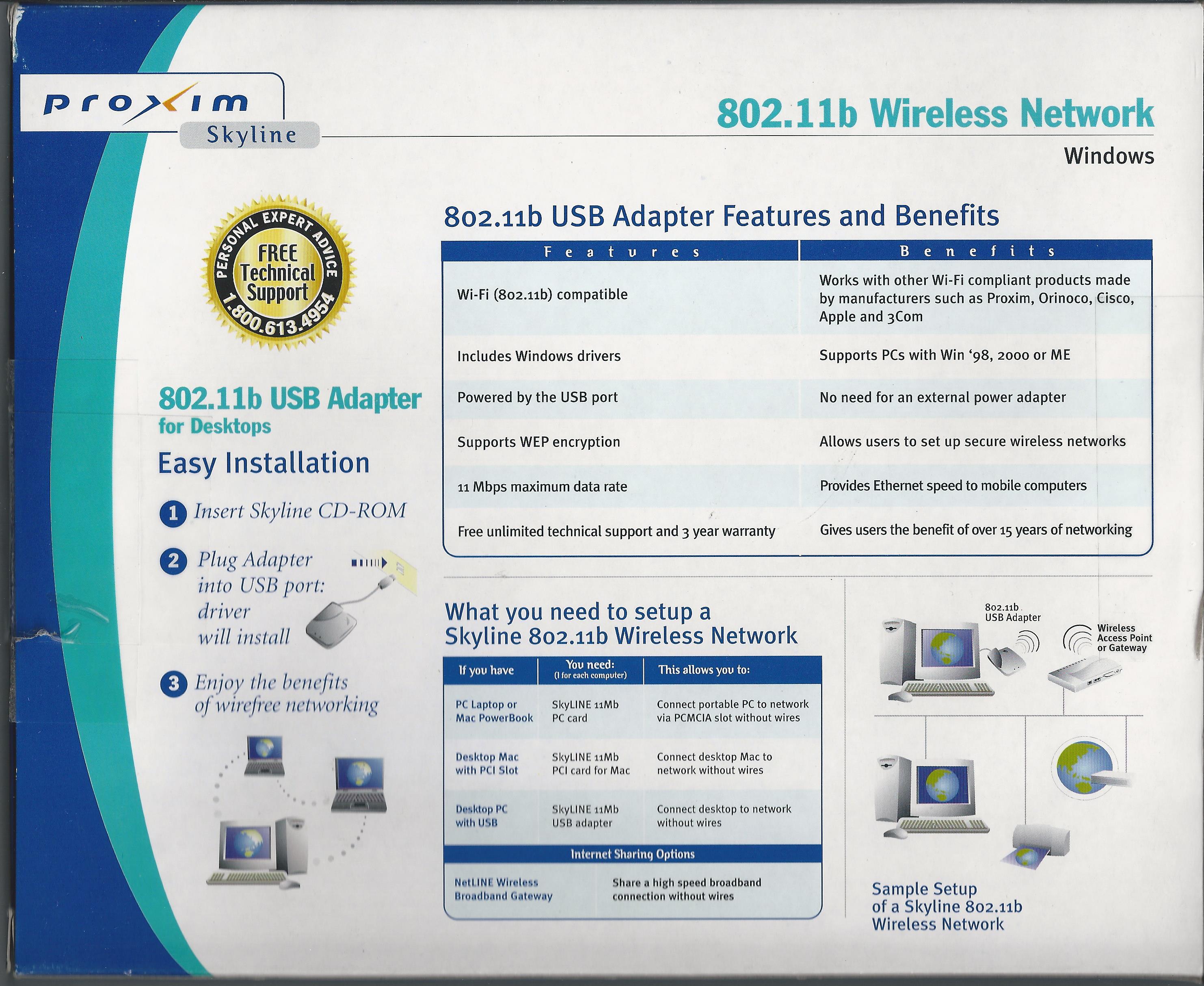The image size is (1204, 986).
Task: Click the 'If you have' table header
Action: [486, 670]
